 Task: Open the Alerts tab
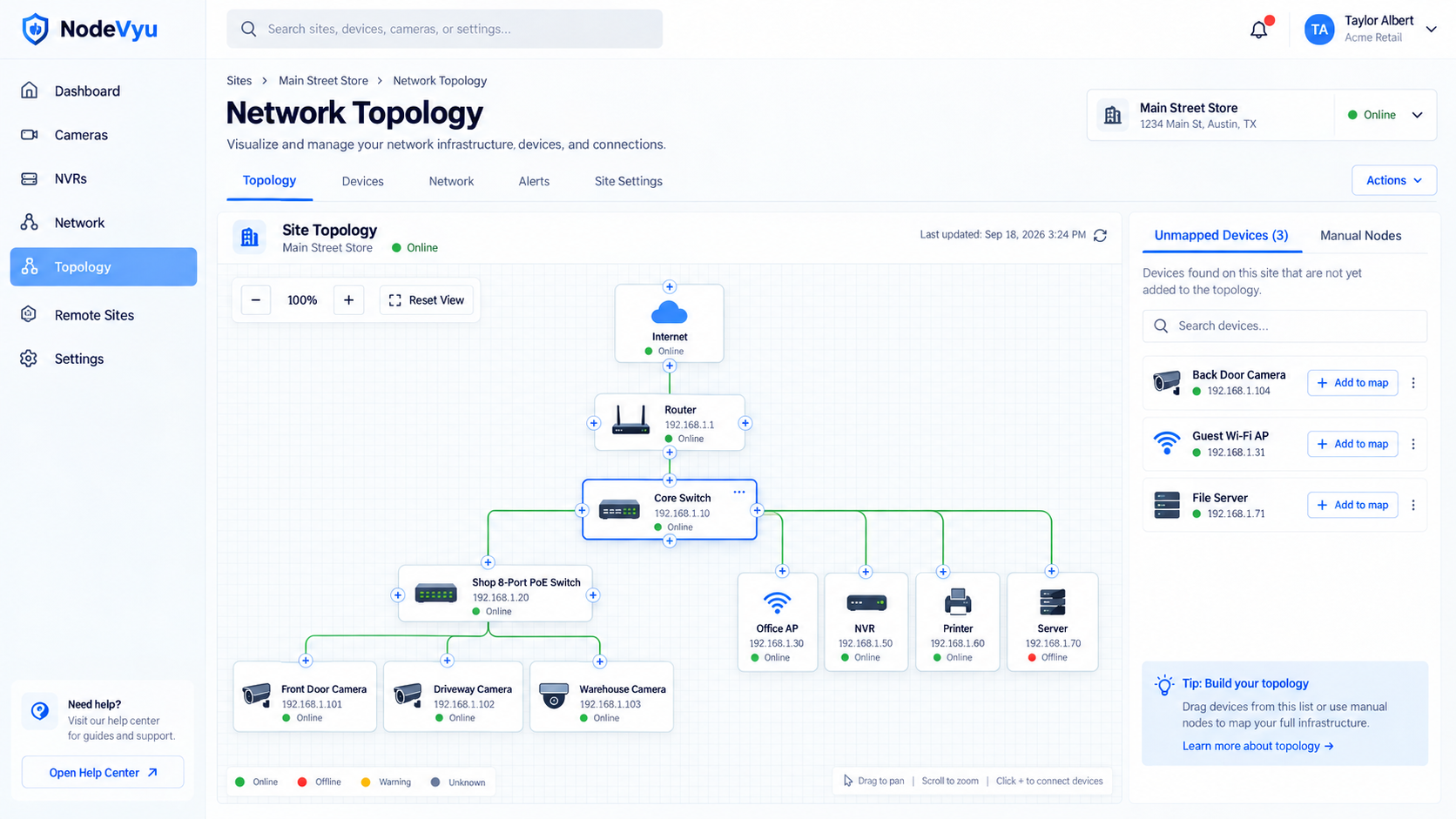[x=534, y=181]
